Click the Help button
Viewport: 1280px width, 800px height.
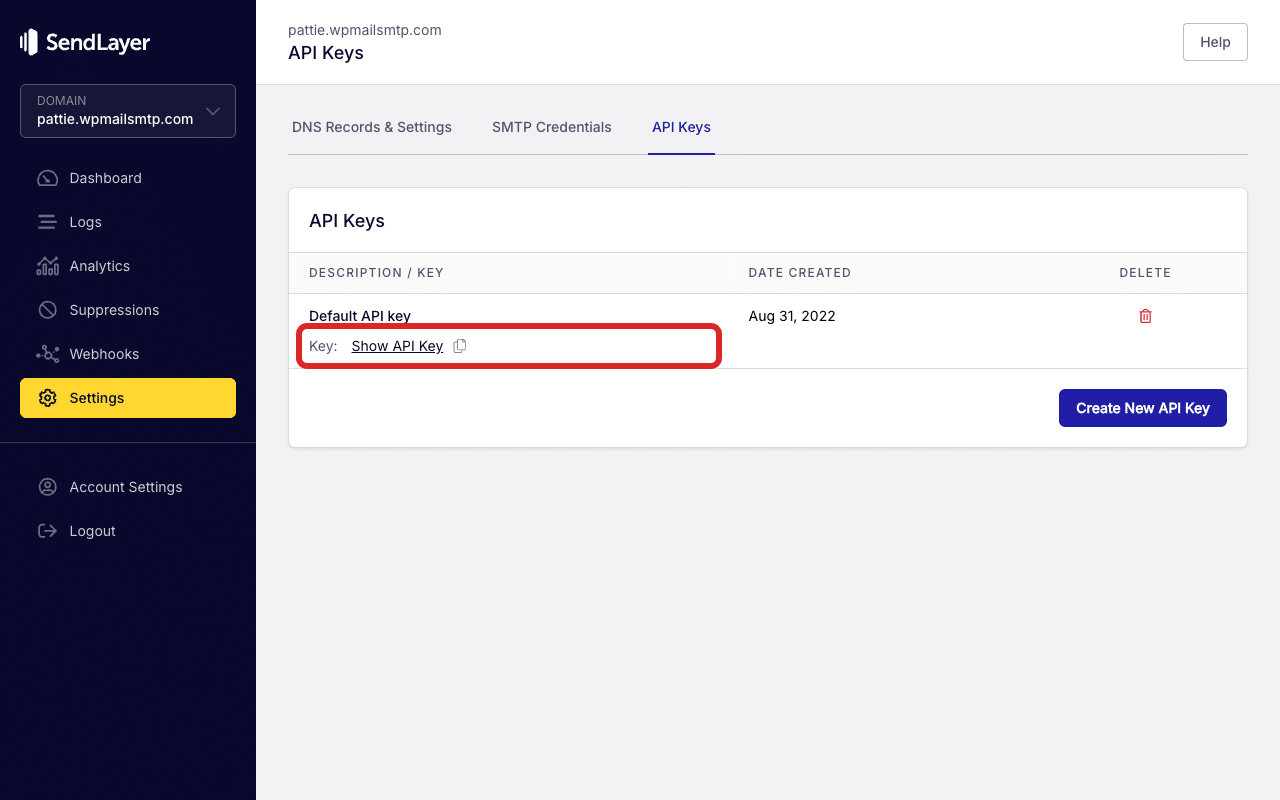pyautogui.click(x=1215, y=42)
